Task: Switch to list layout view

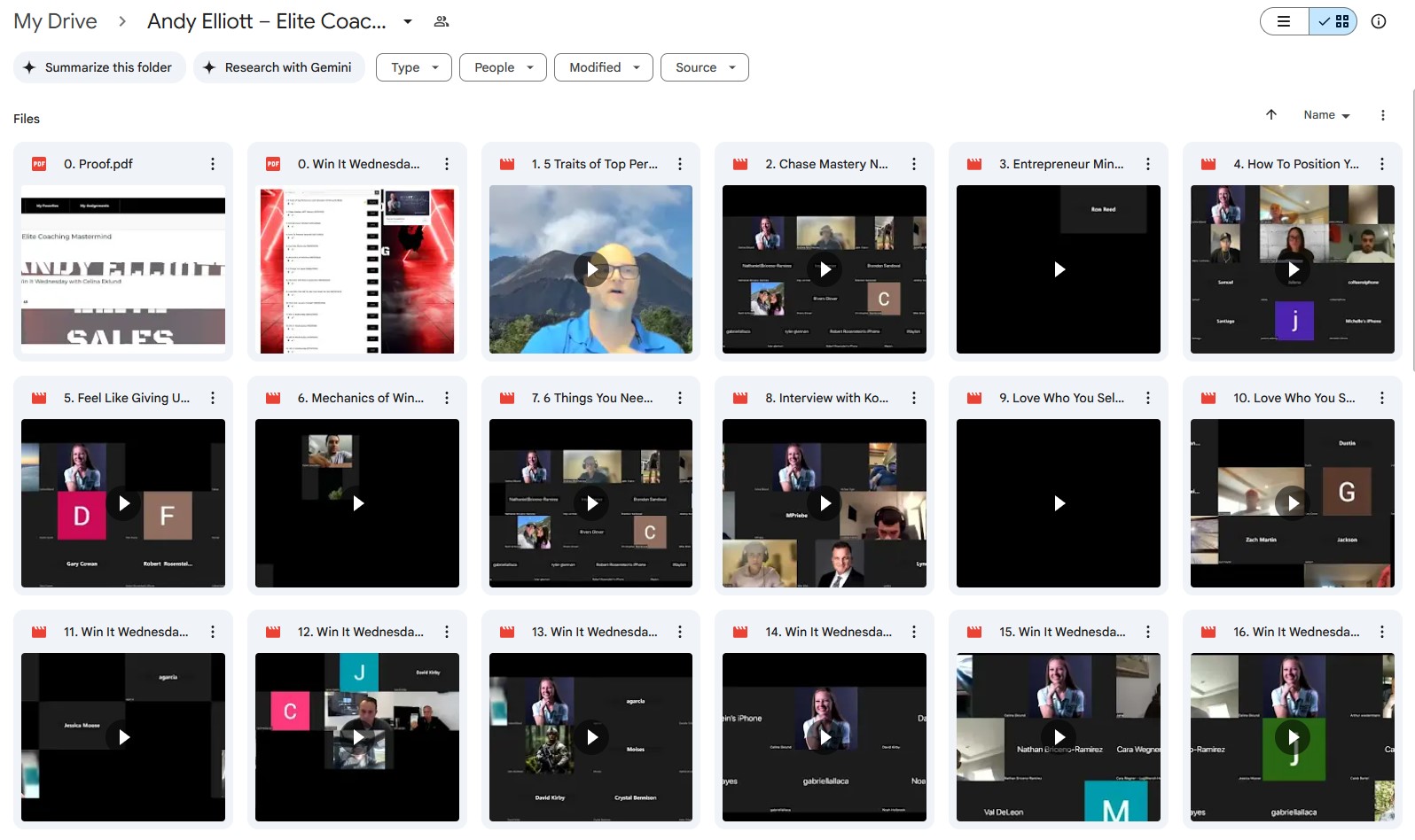Action: (1285, 21)
